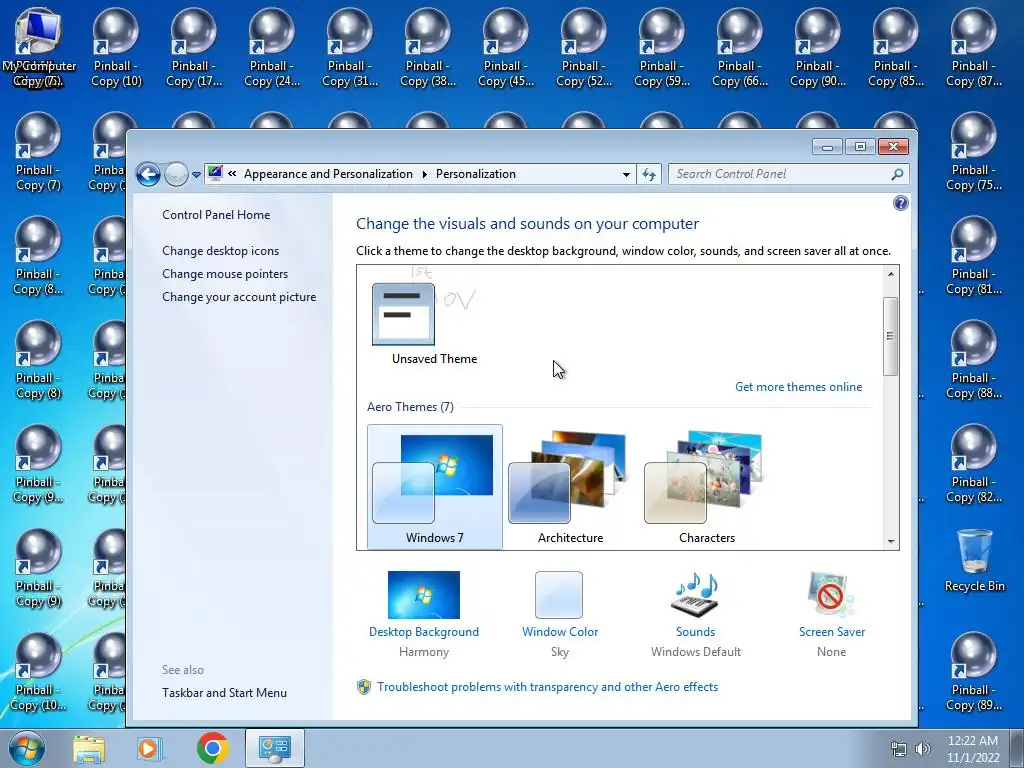Click theme list scroll up arrow
The width and height of the screenshot is (1024, 768).
pyautogui.click(x=891, y=274)
